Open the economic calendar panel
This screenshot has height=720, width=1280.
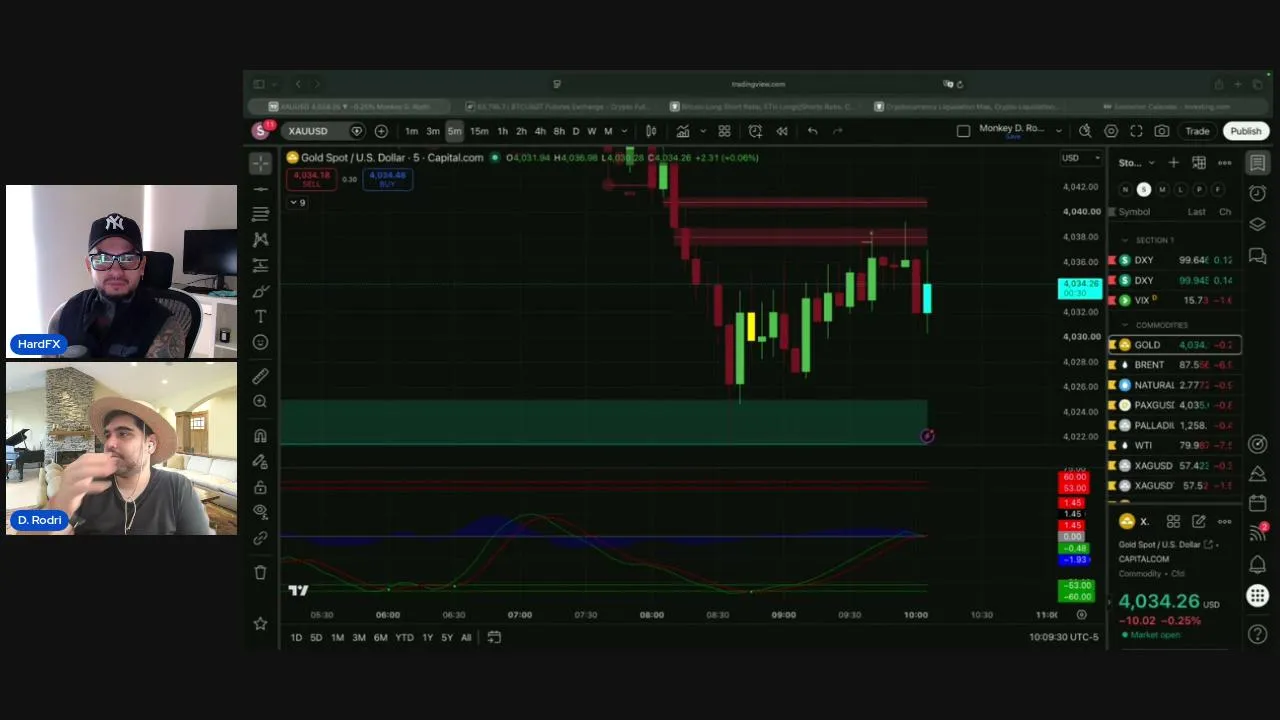point(1258,503)
